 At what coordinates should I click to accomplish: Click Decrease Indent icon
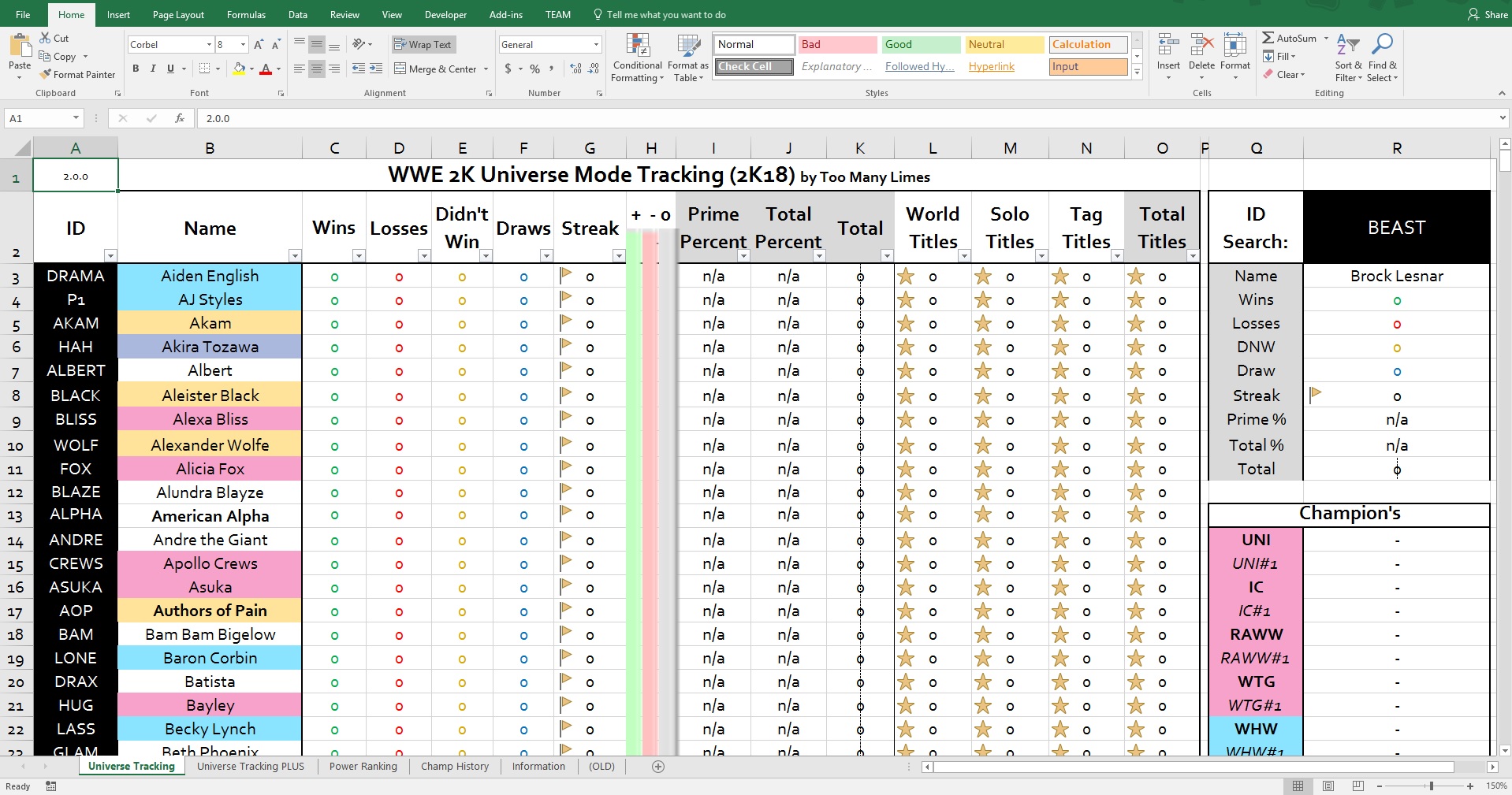(359, 69)
